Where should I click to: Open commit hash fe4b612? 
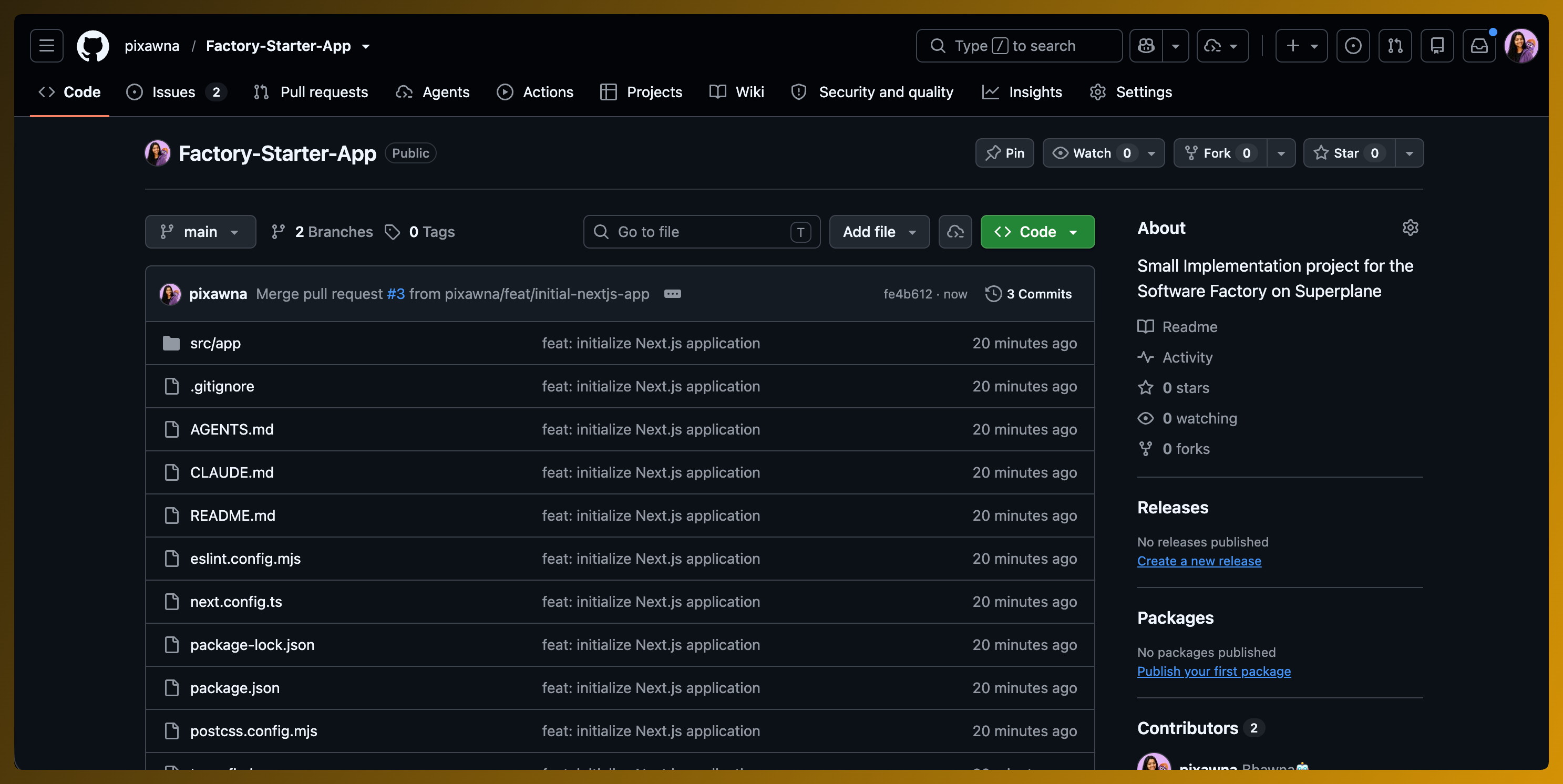[908, 294]
